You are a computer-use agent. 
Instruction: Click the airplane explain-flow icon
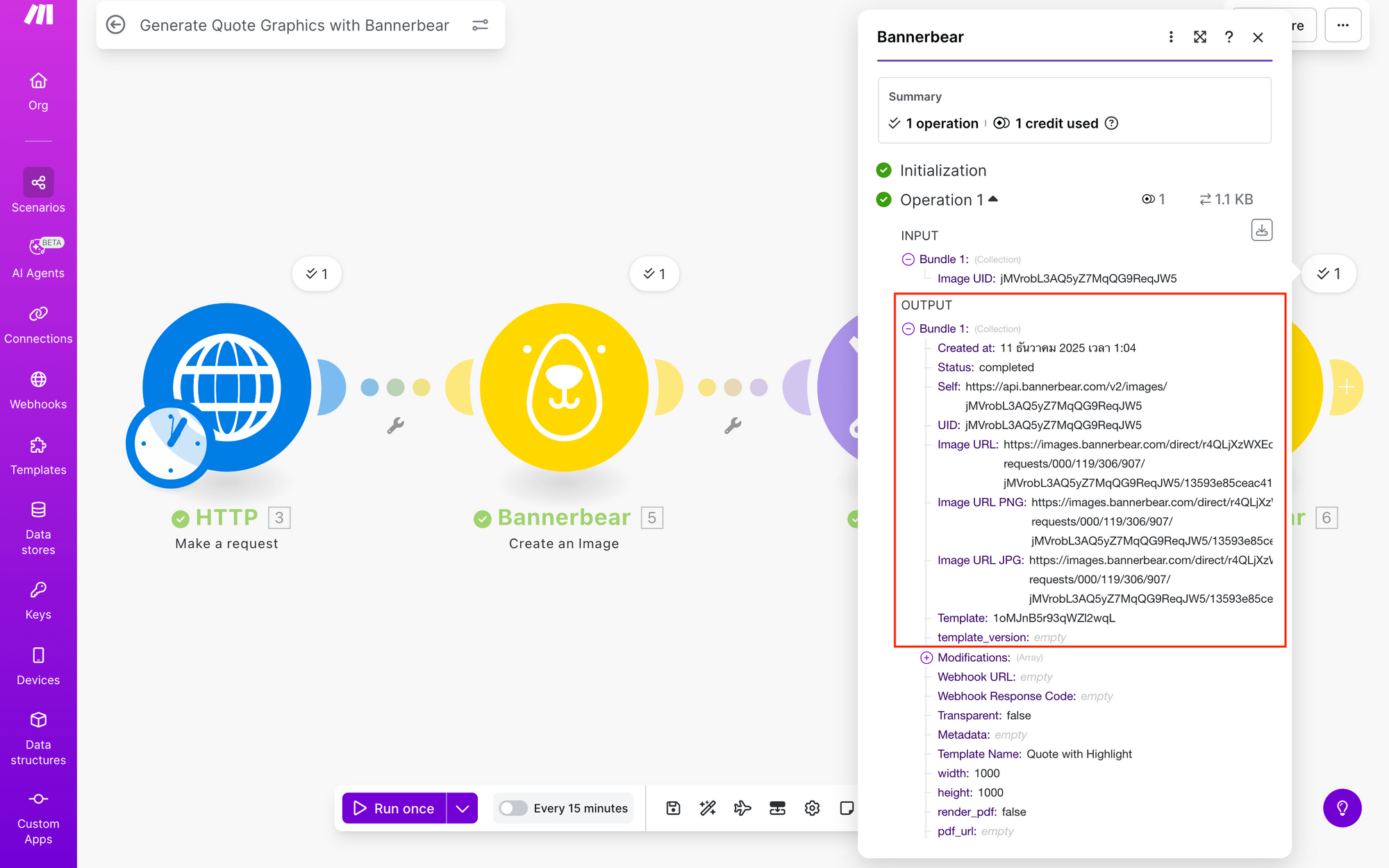point(742,808)
